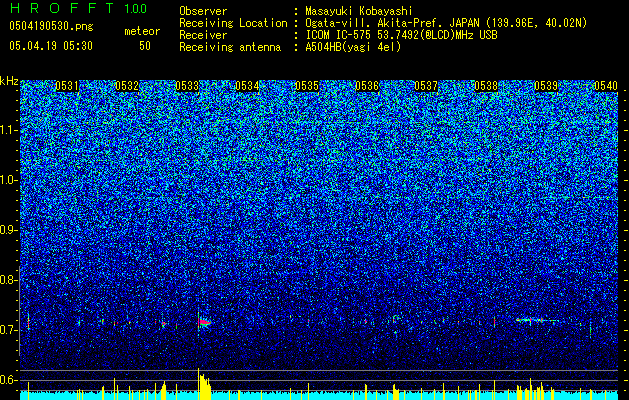This screenshot has width=629, height=400.
Task: Click observer name Masayuki Kobayashi
Action: tap(359, 11)
